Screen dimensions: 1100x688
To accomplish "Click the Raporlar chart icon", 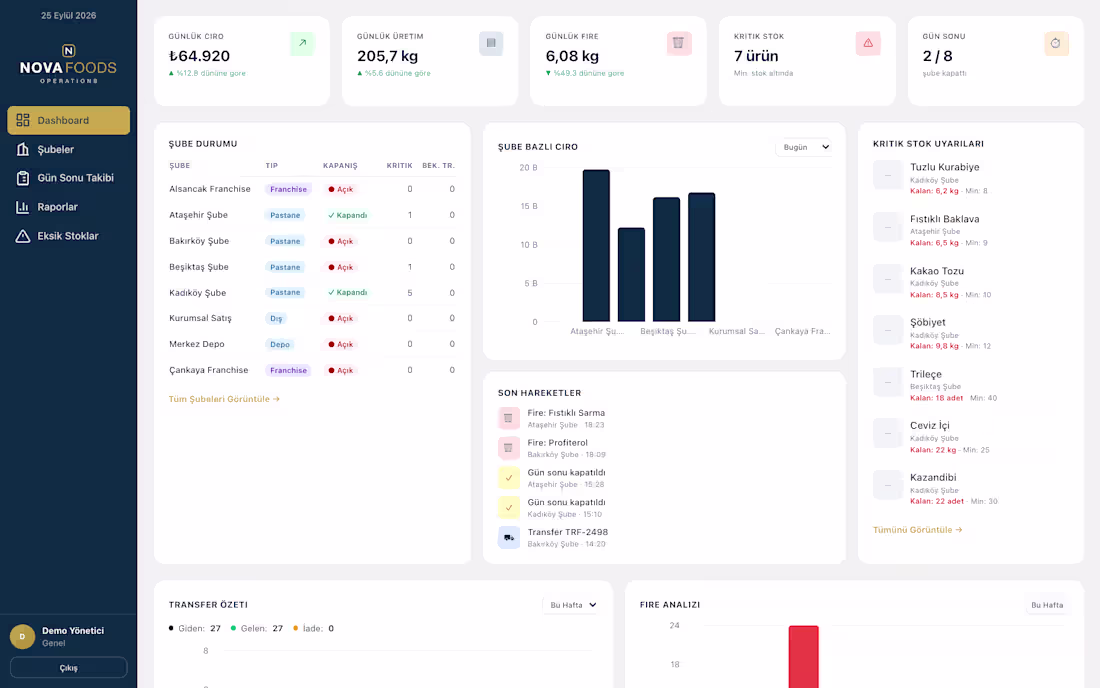I will 23,207.
